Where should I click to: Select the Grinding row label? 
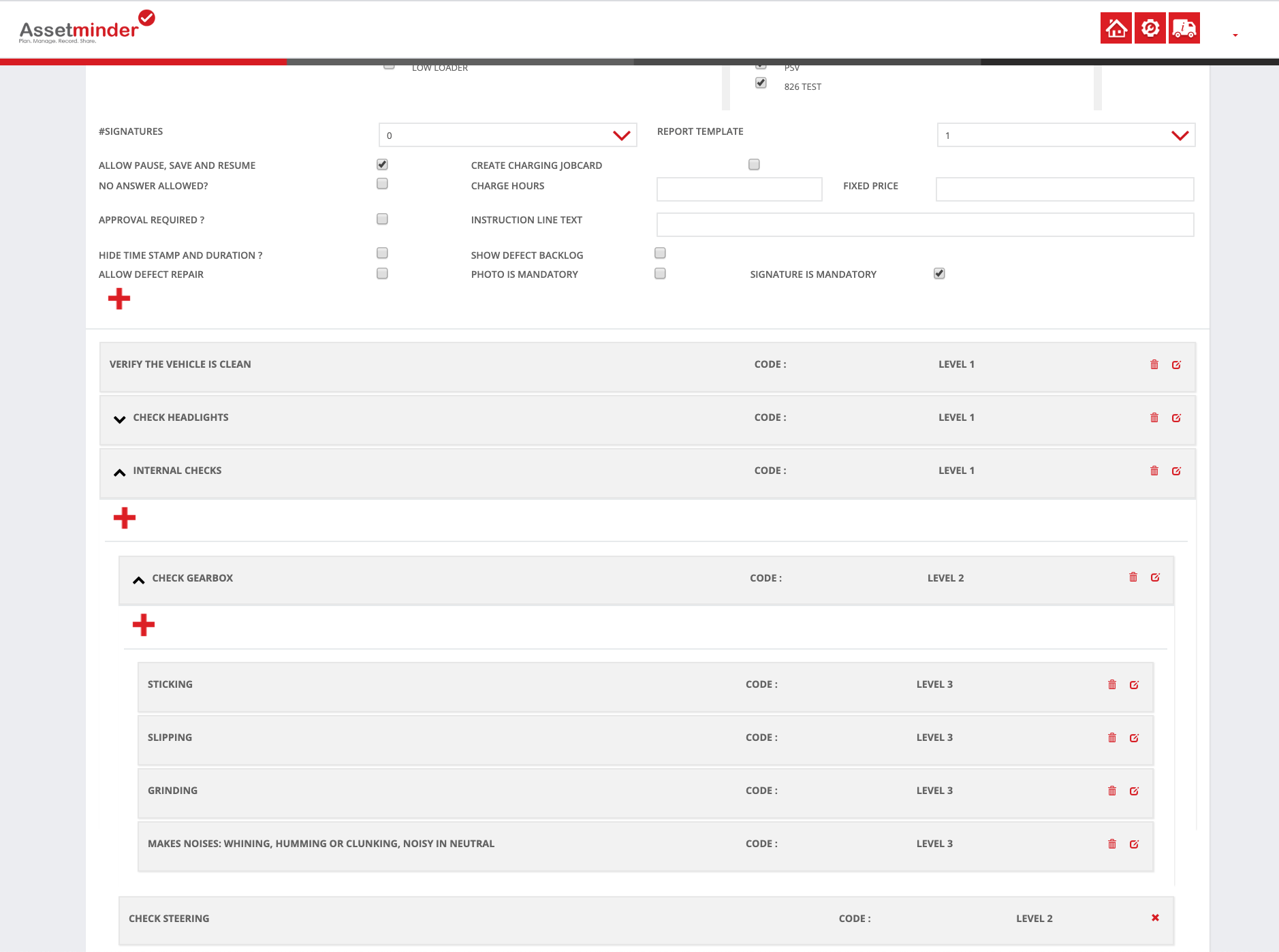tap(172, 791)
